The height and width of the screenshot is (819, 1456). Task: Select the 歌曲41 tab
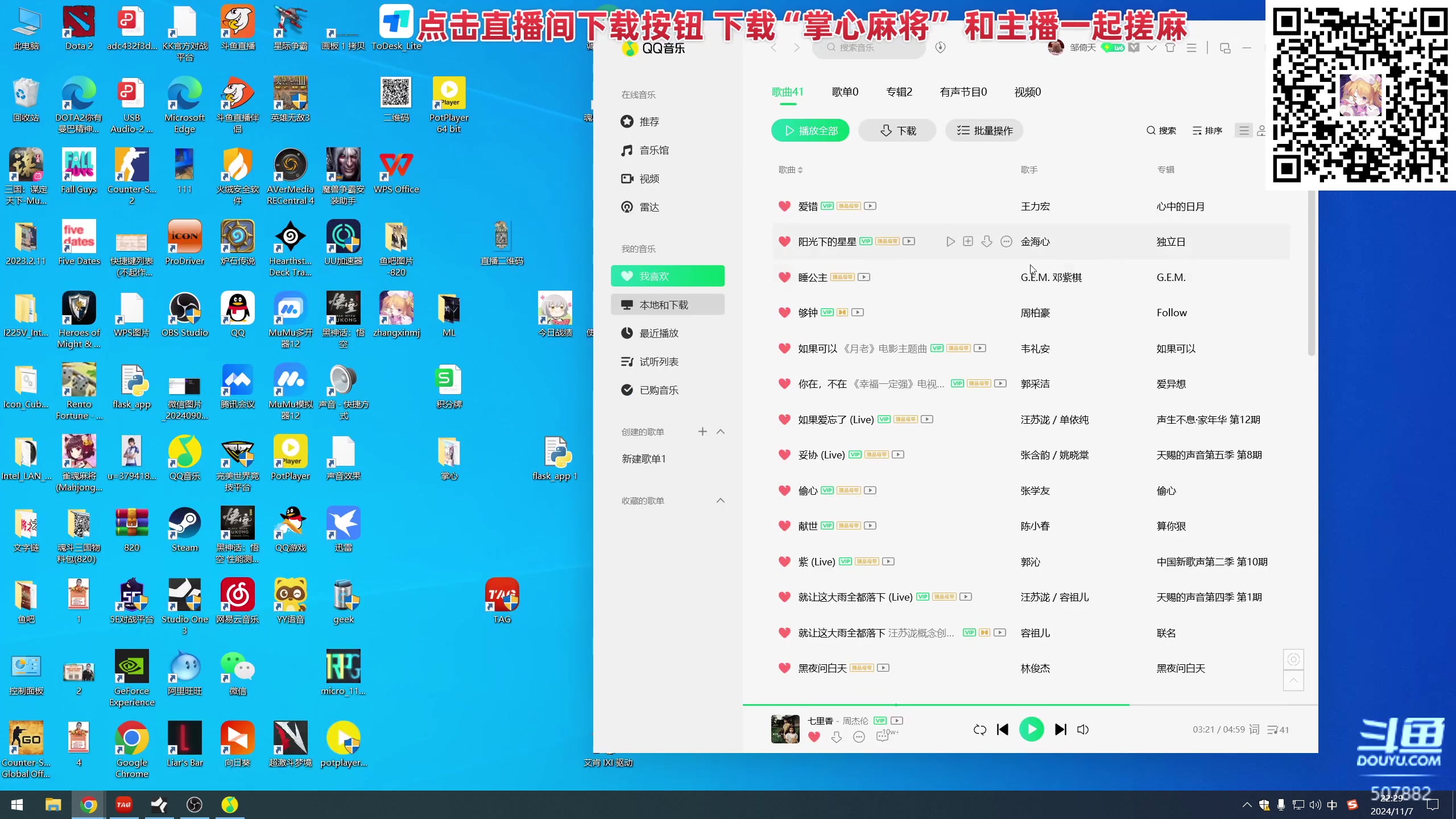(787, 92)
